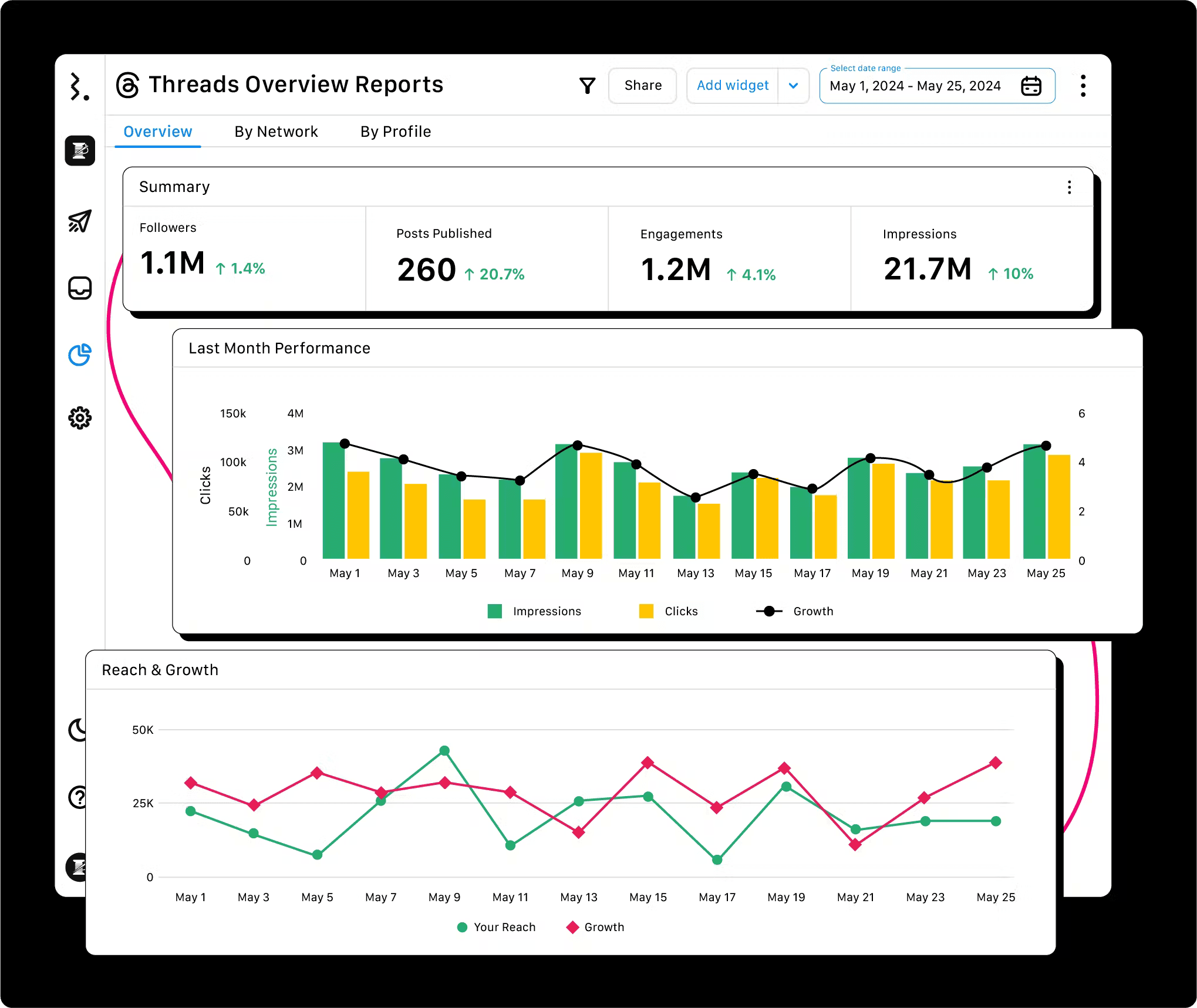Open Summary widget three-dot menu
1197x1008 pixels.
(x=1069, y=187)
